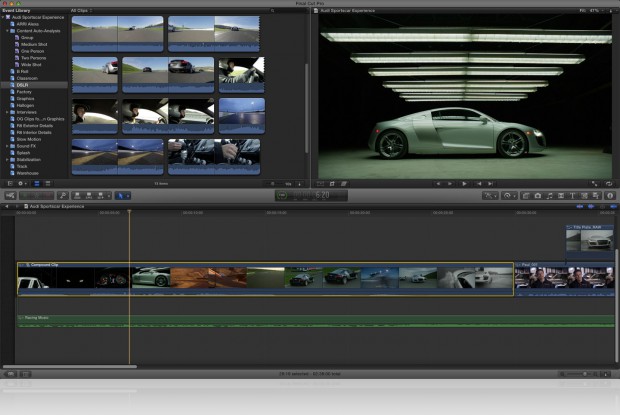The width and height of the screenshot is (620, 415).
Task: Open the Music and Sound browser
Action: pos(550,195)
